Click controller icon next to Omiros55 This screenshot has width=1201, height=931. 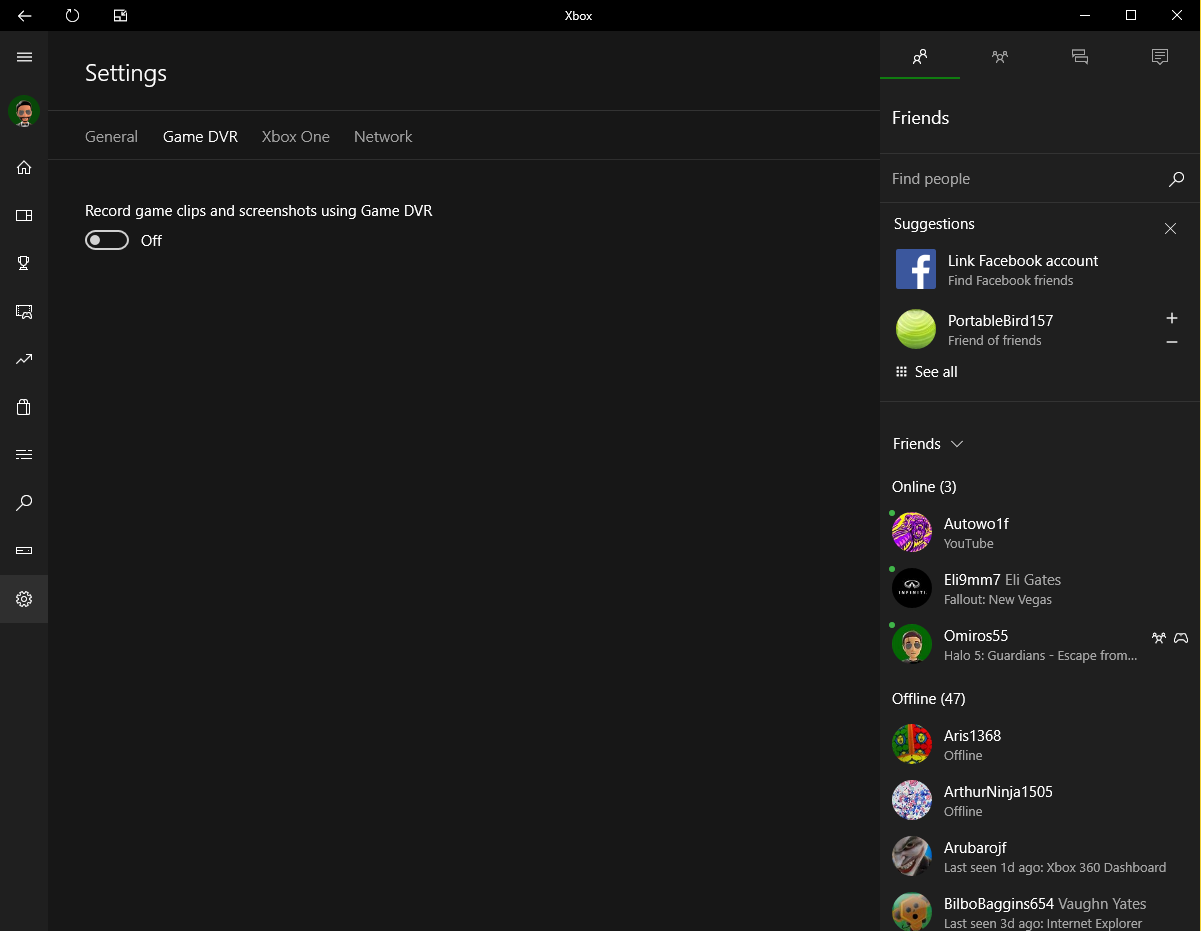point(1181,637)
